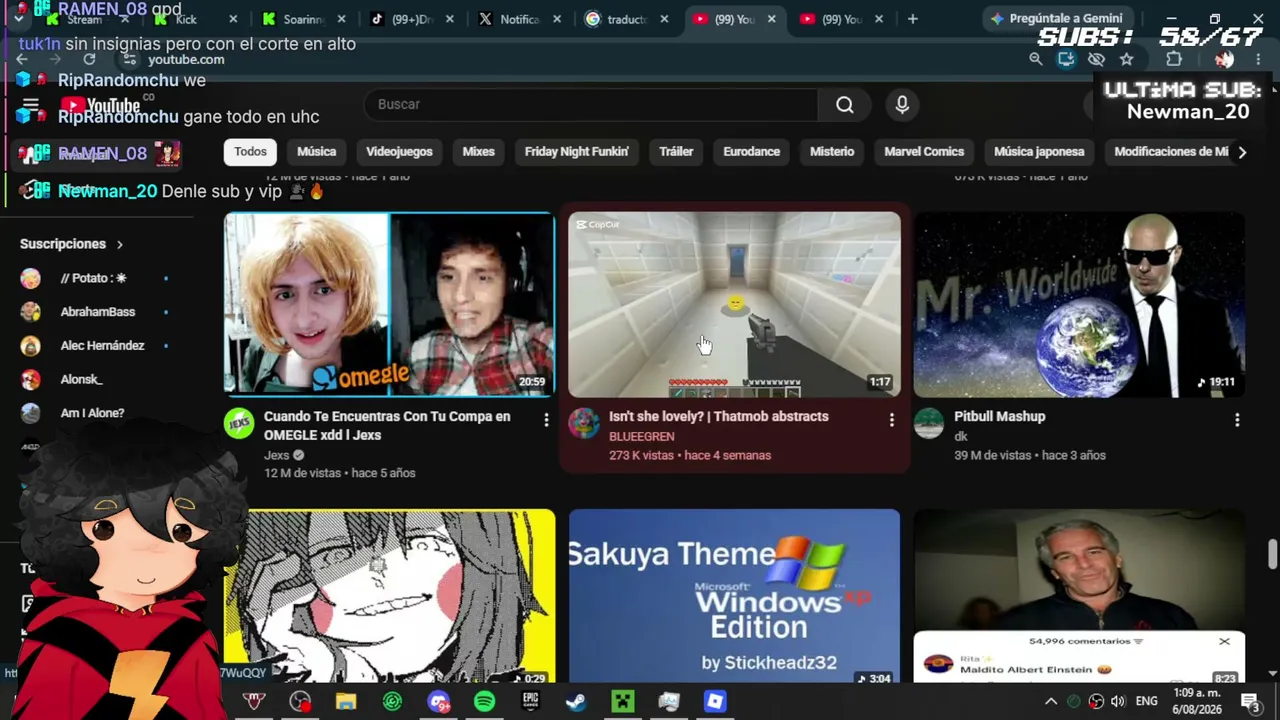Play the Omegle video thumbnail by Jexs
This screenshot has width=1280, height=720.
coord(389,304)
